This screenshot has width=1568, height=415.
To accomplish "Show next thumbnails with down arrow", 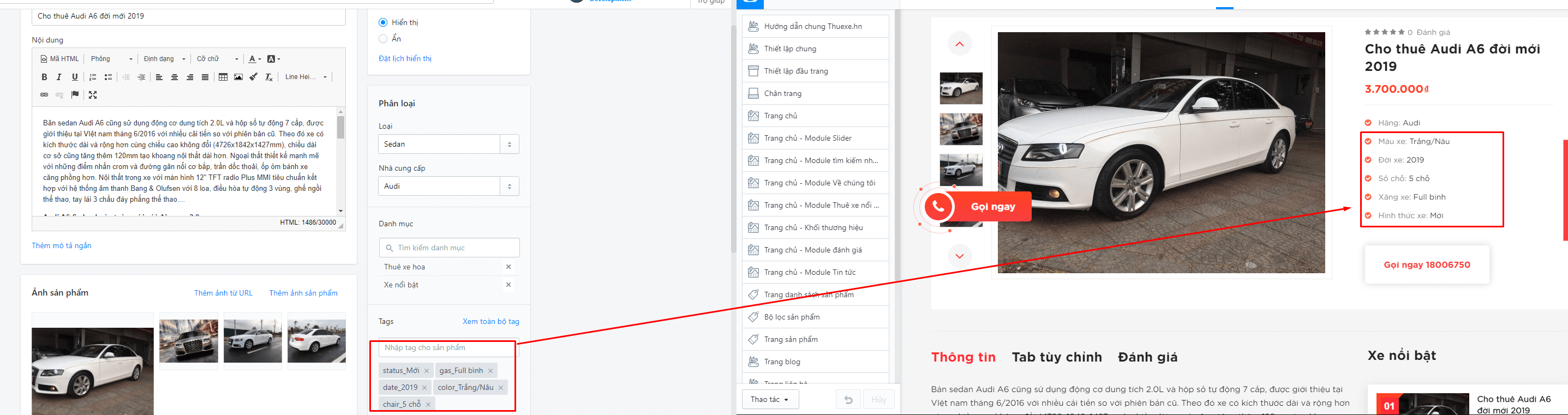I will [960, 256].
